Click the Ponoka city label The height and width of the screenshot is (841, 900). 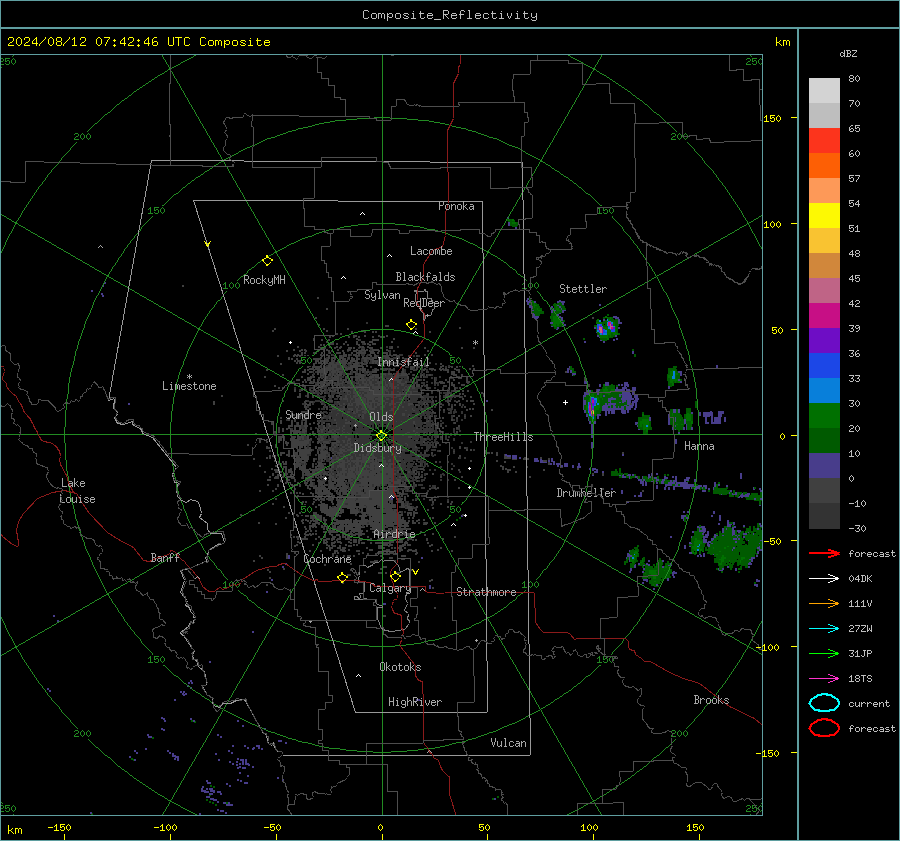coord(456,206)
